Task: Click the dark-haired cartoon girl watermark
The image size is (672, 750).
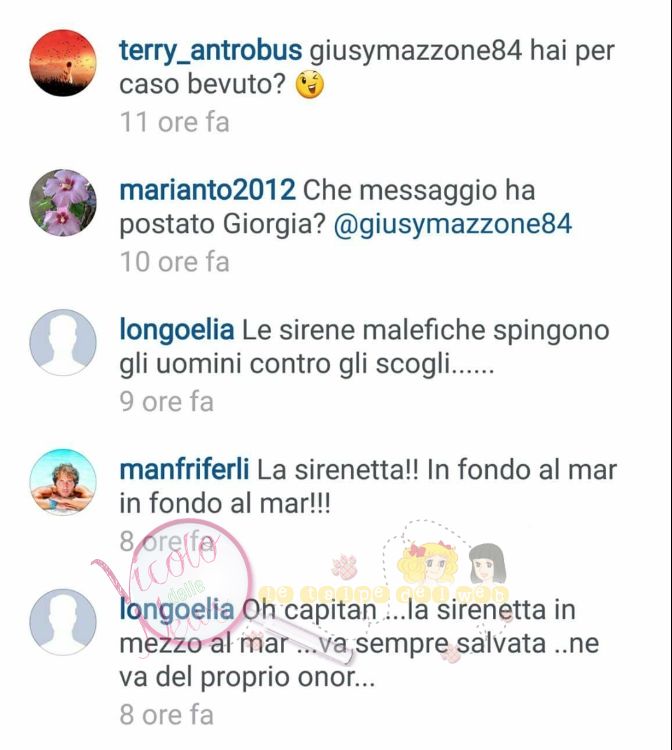Action: point(487,564)
